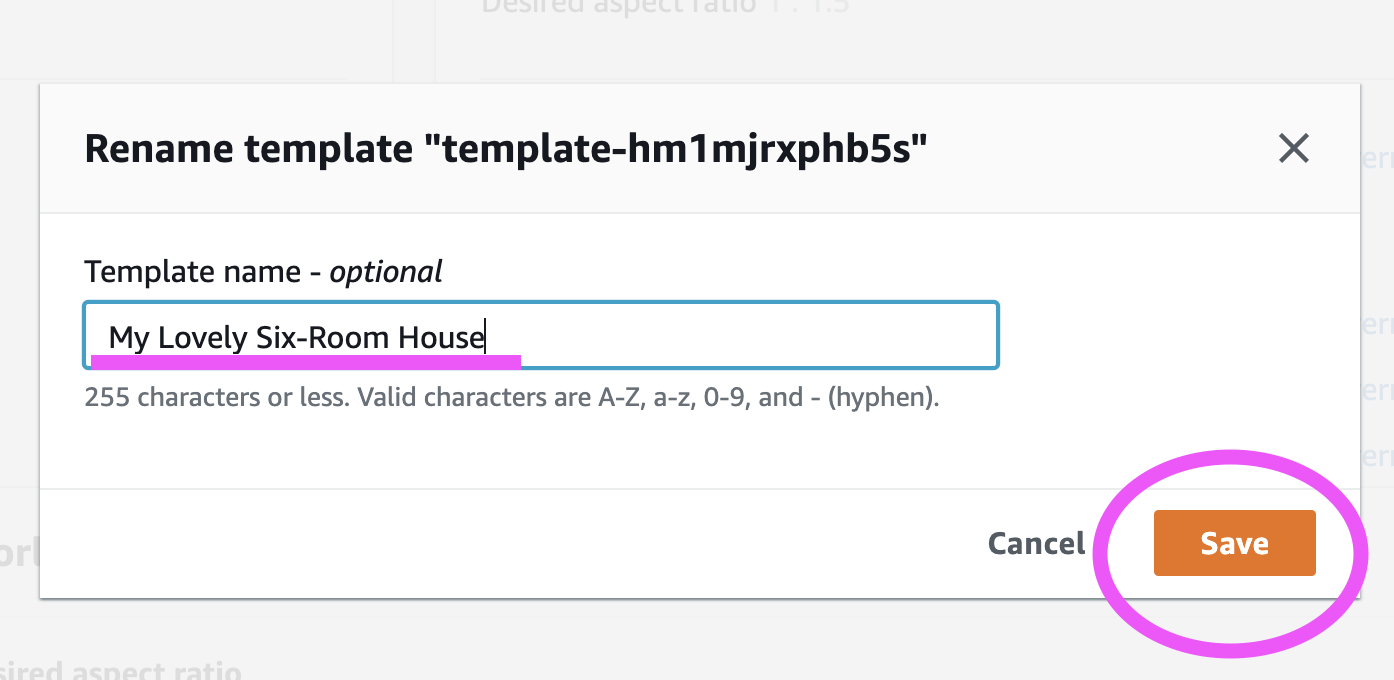
Task: Close the Rename template dialog via X
Action: (1294, 149)
